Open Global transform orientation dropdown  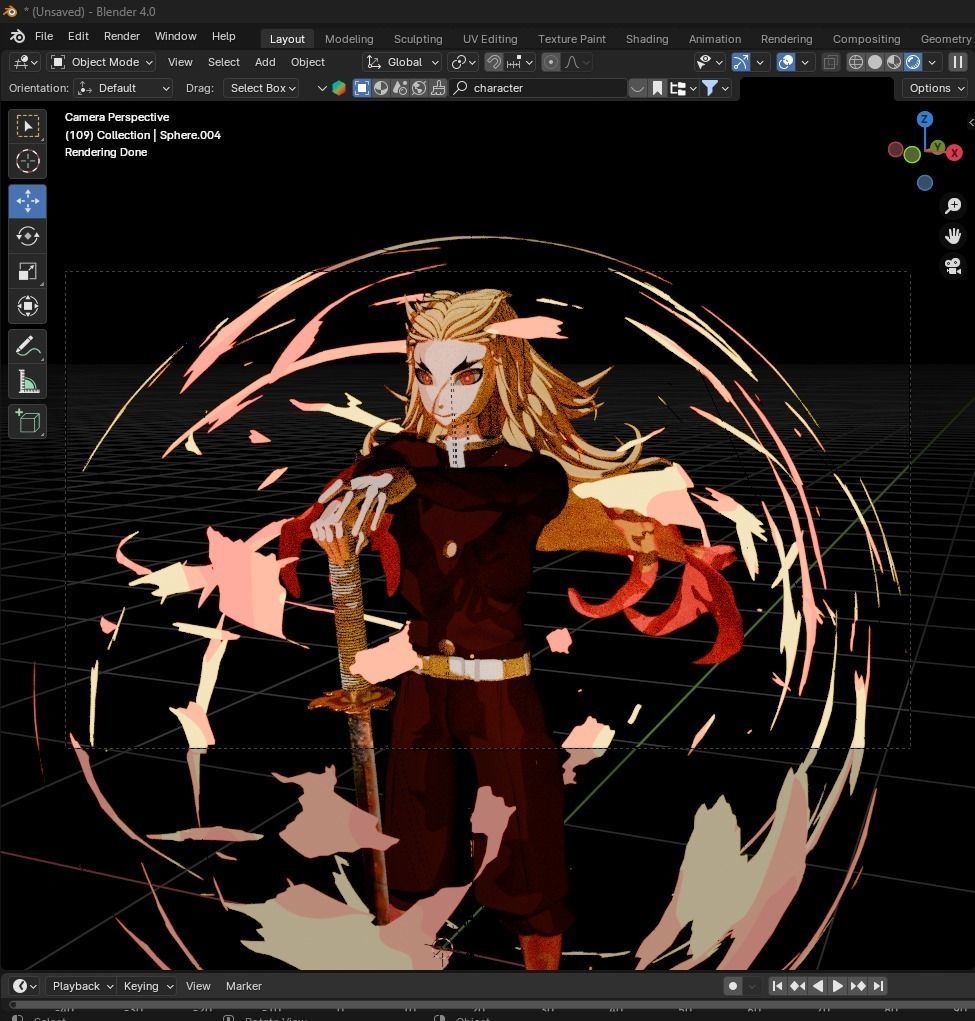(401, 63)
